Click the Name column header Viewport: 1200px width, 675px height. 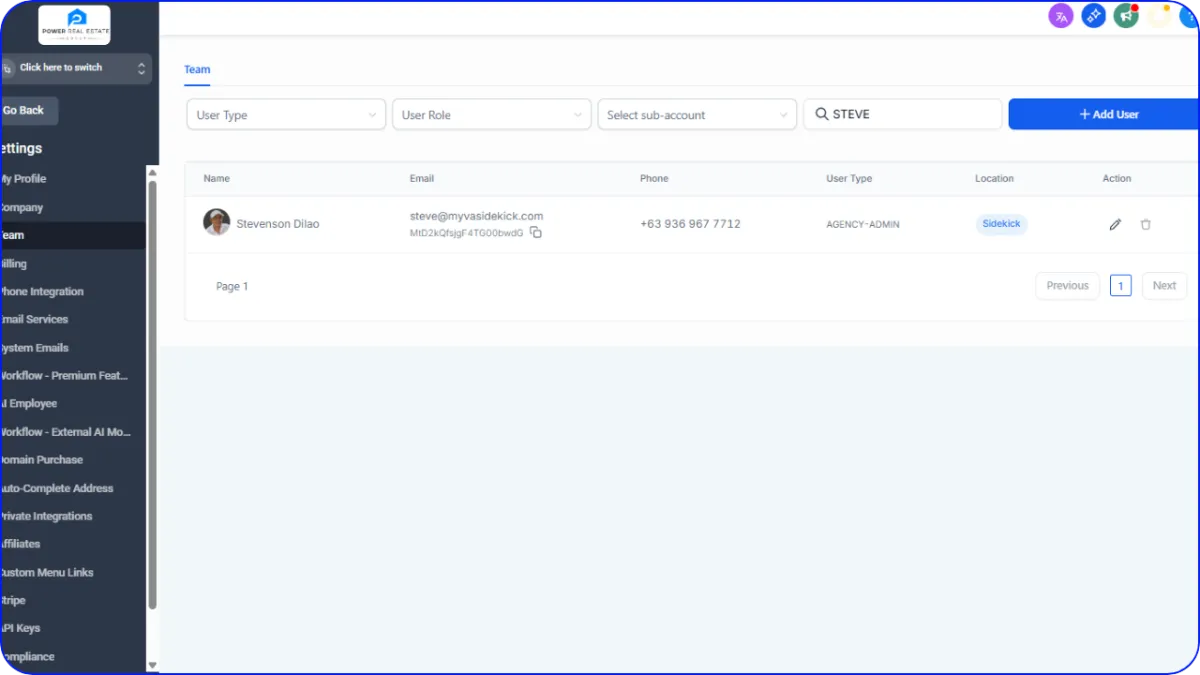point(217,178)
